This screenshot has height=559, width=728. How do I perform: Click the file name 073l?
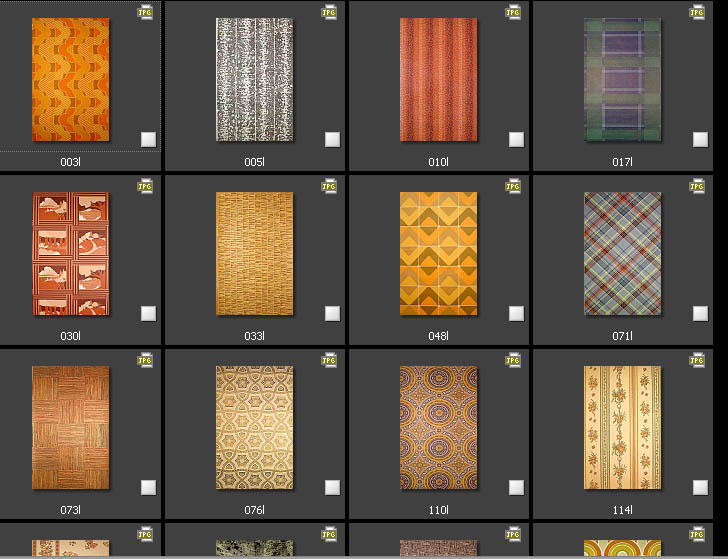(71, 510)
